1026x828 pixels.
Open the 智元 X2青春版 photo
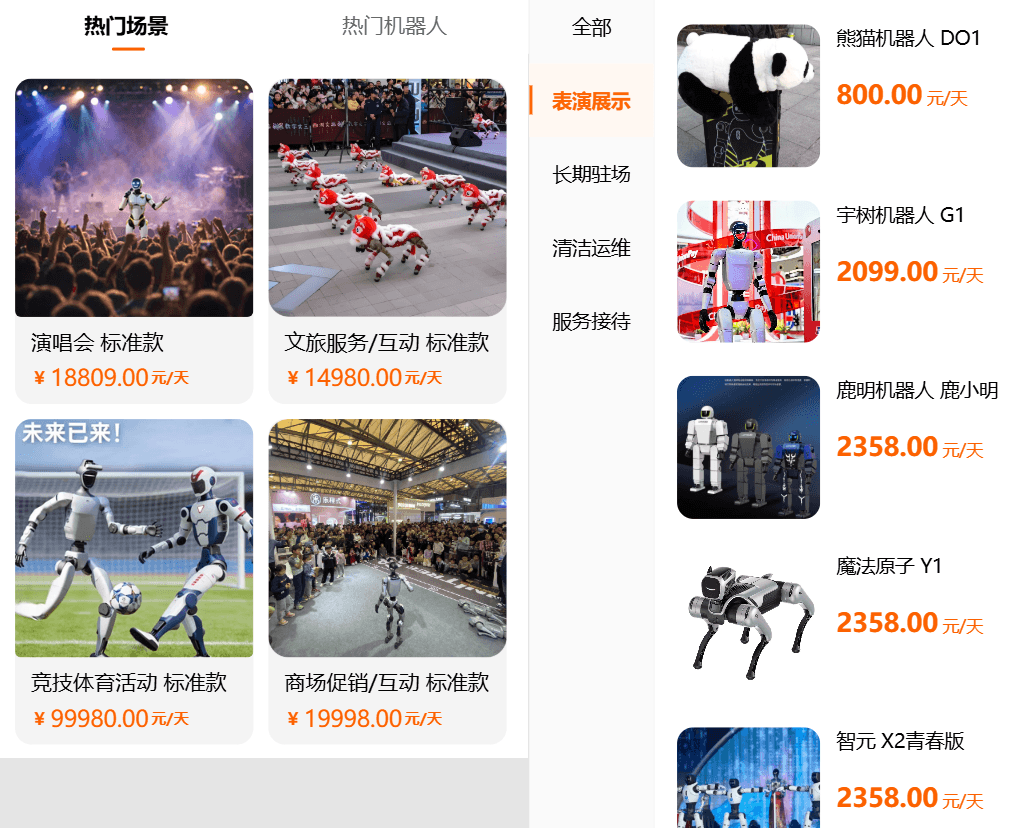(749, 778)
